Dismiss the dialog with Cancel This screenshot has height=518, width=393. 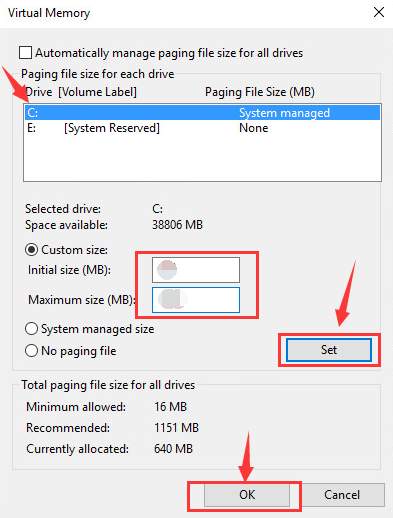(x=342, y=495)
